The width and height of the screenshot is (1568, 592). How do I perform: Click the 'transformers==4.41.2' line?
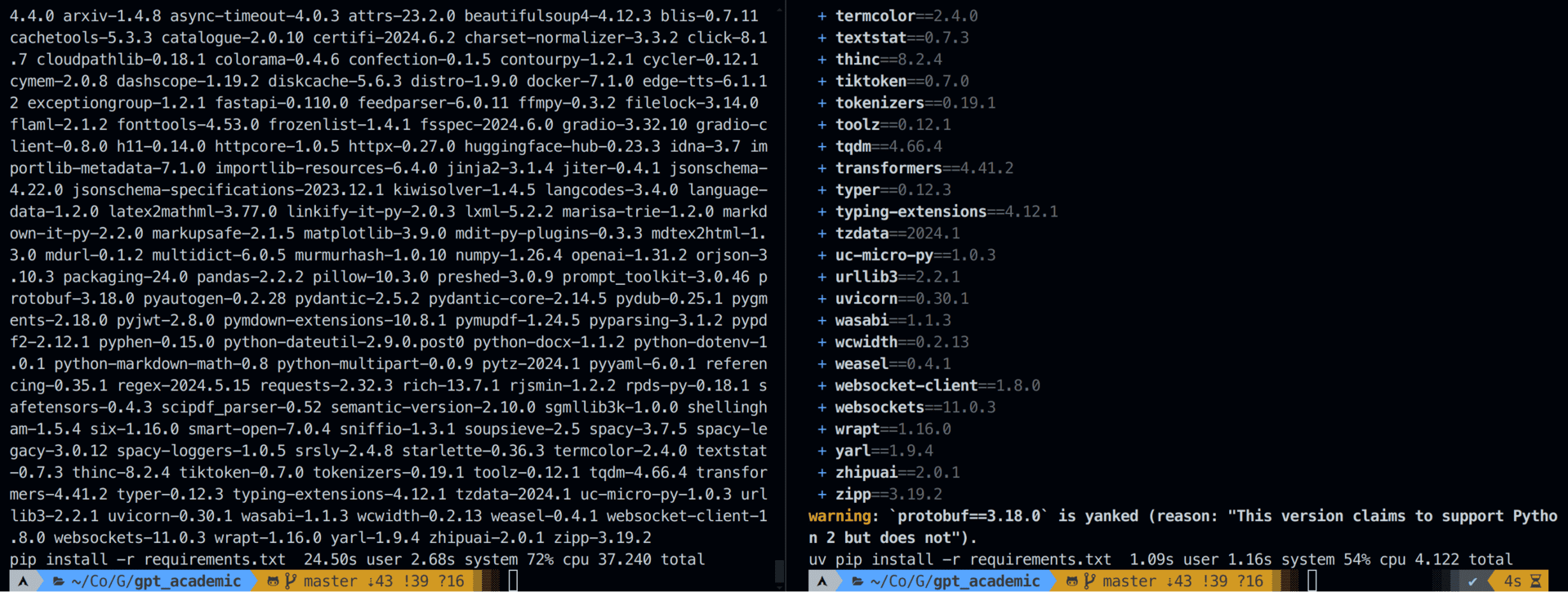coord(915,168)
